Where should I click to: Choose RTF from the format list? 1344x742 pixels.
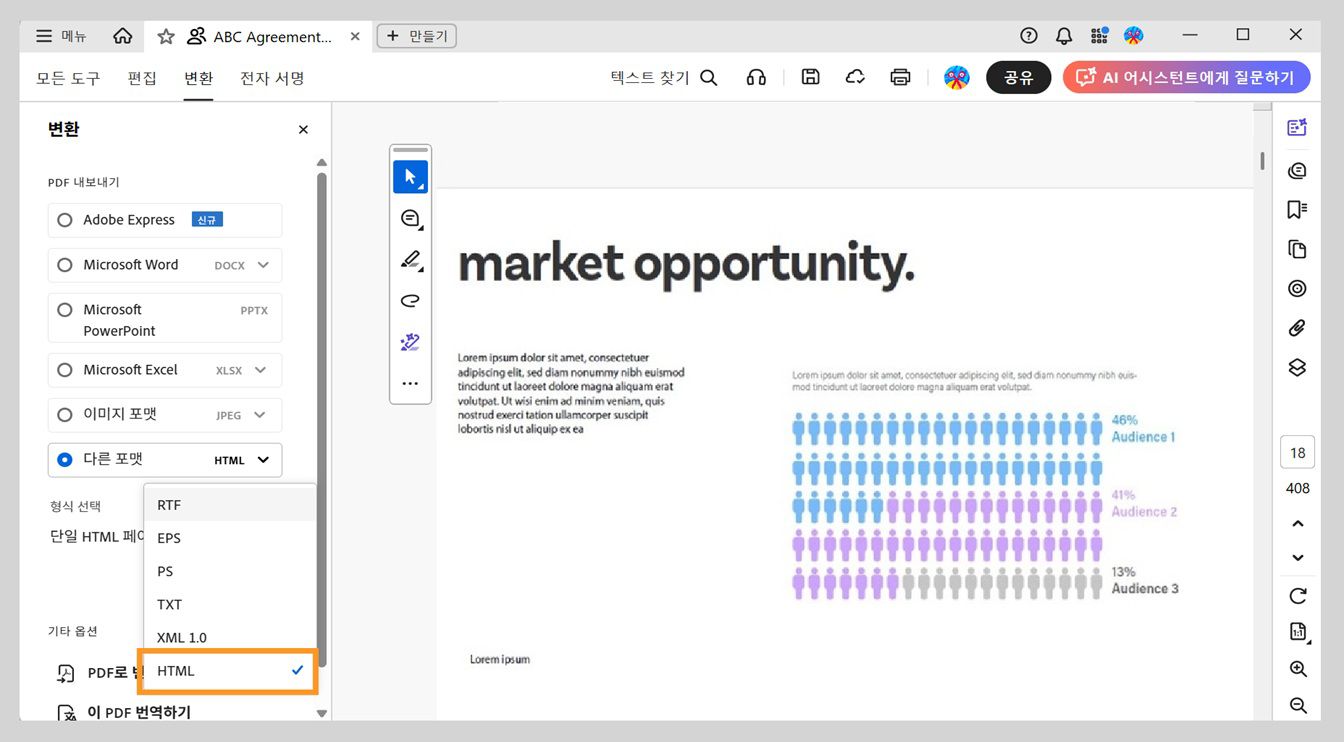[x=230, y=505]
